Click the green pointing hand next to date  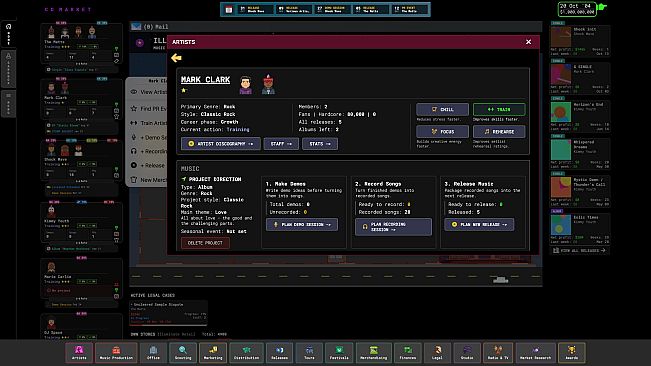point(602,7)
